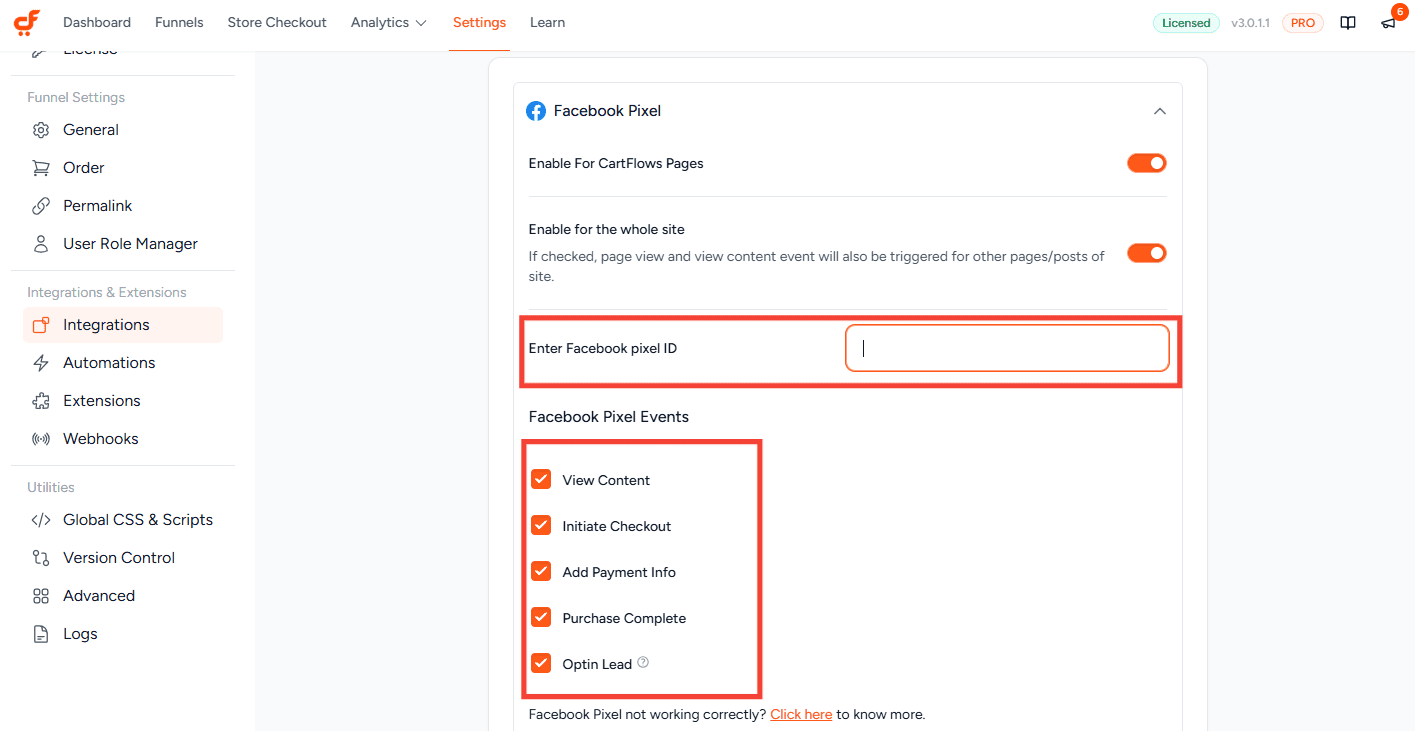
Task: Click the Licensed status badge
Action: click(1186, 23)
